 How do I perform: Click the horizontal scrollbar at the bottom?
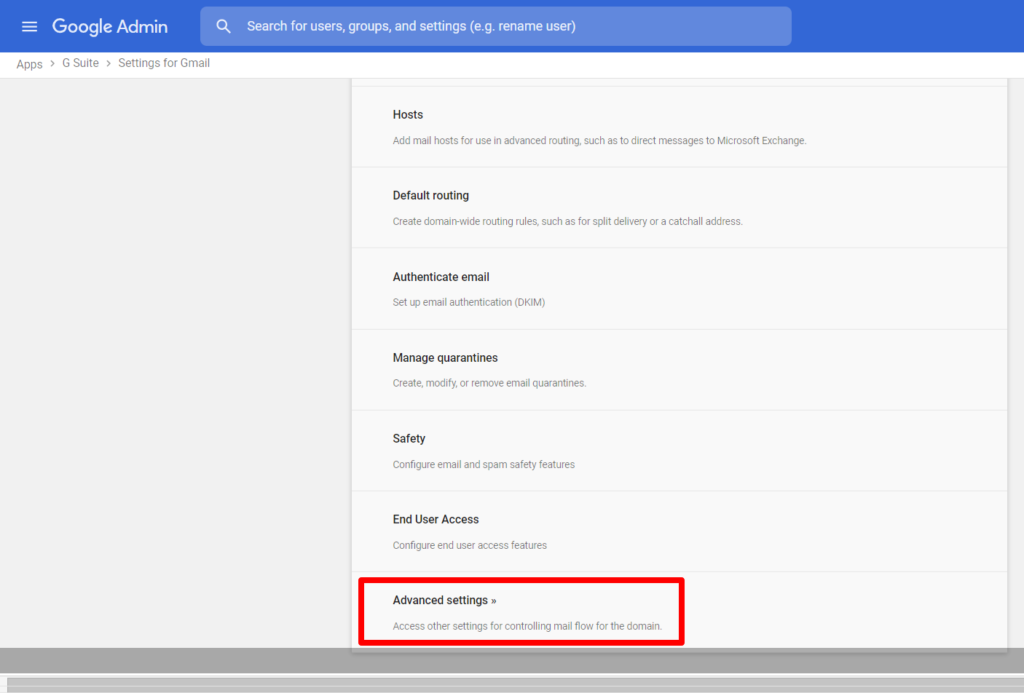512,684
